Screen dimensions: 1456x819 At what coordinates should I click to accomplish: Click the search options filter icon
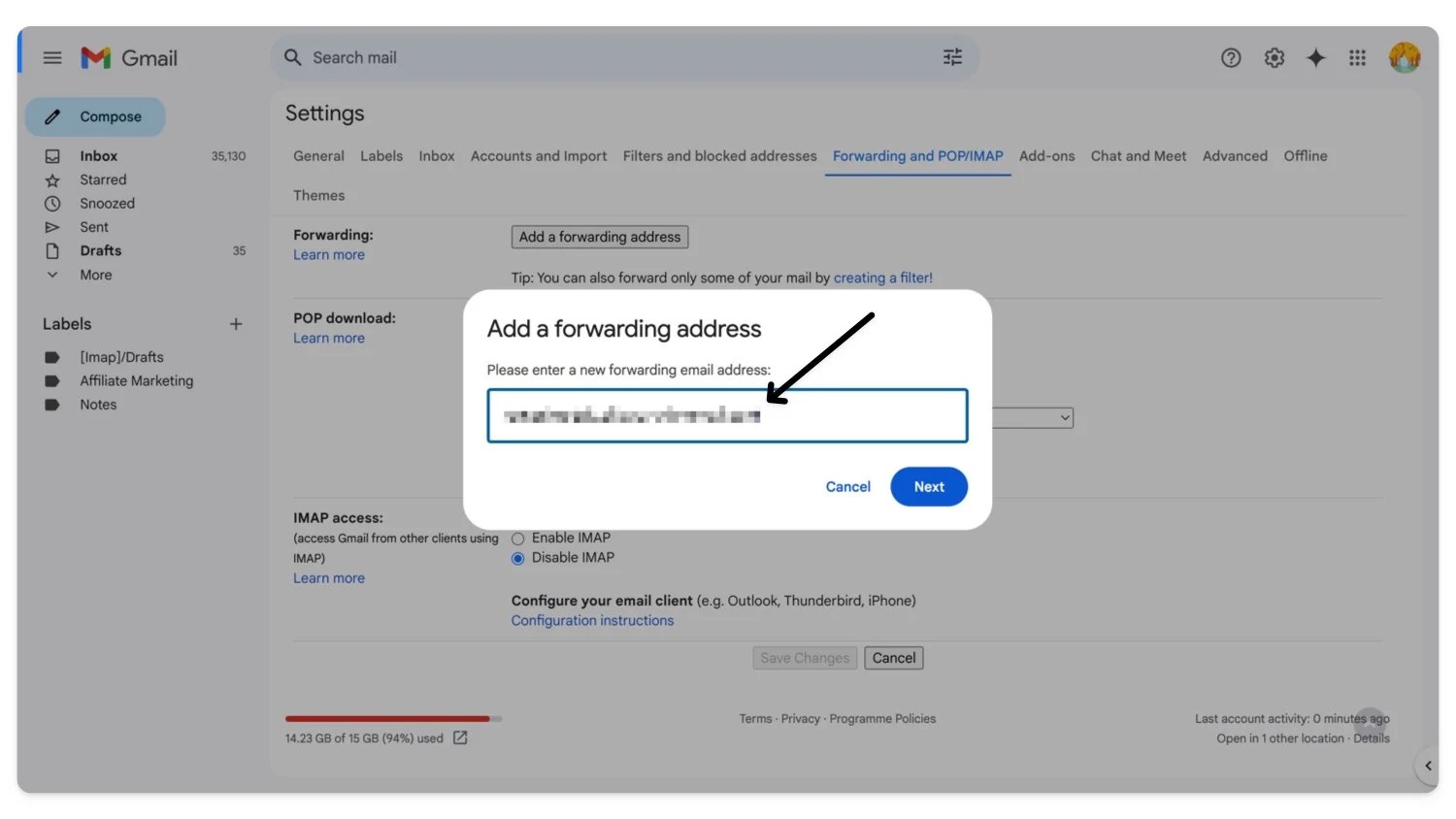952,57
